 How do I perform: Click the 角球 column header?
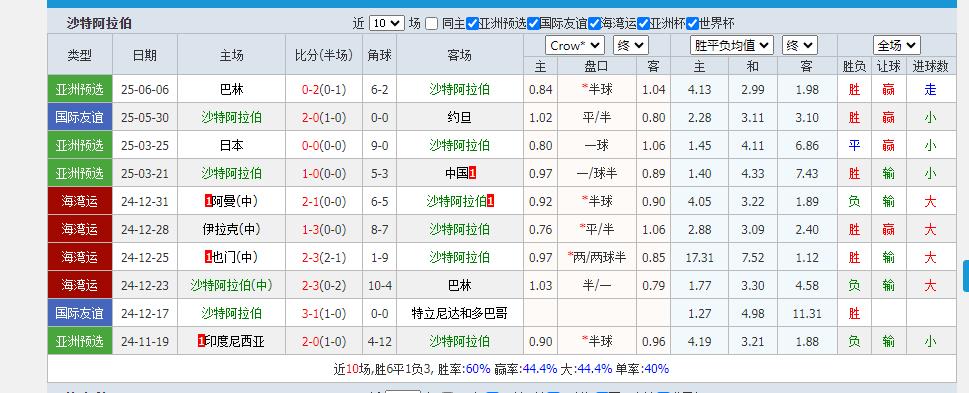379,55
